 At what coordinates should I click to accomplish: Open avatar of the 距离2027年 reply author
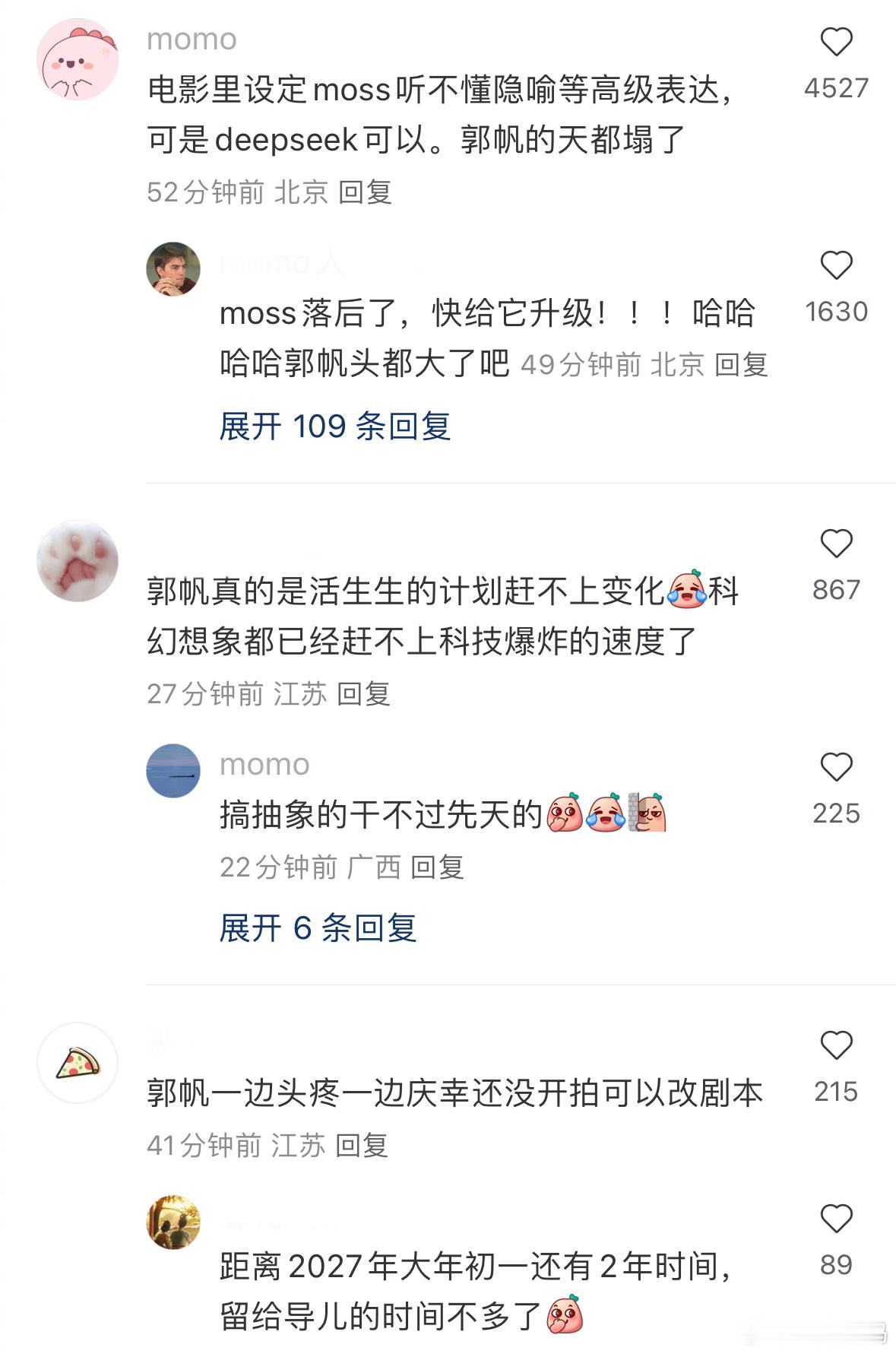click(173, 1222)
